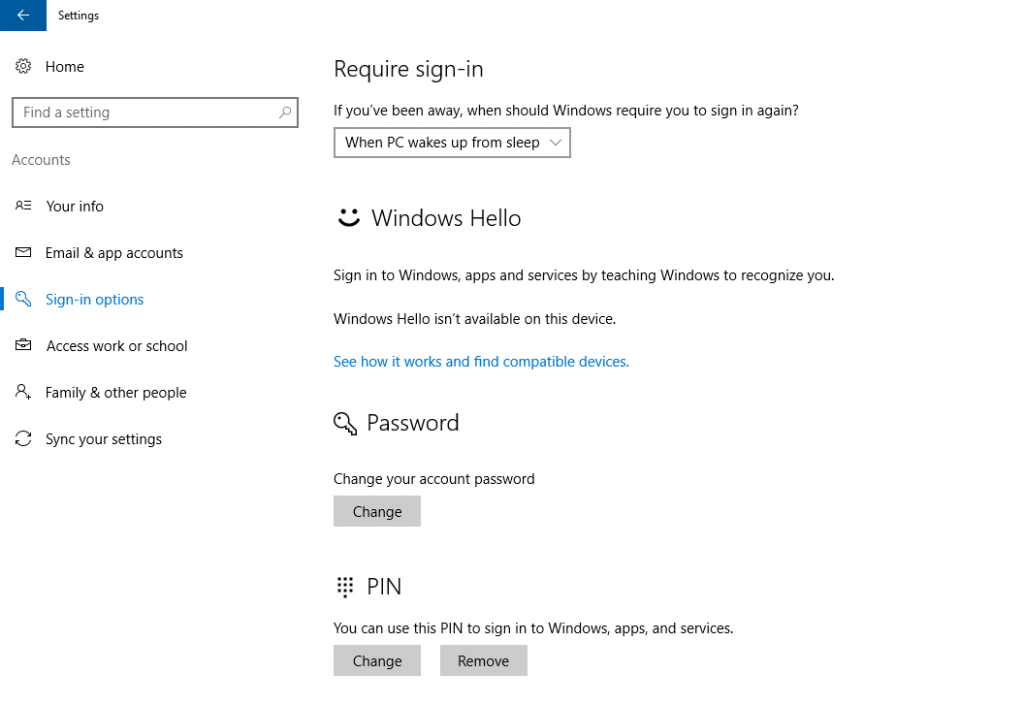Select the Email & app accounts envelope icon
Viewport: 1024px width, 706px height.
pyautogui.click(x=24, y=252)
